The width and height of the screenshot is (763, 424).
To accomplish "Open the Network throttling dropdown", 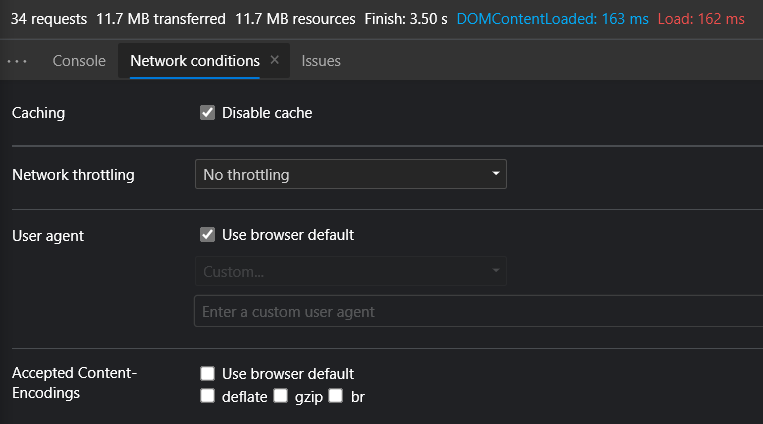I will tap(350, 174).
